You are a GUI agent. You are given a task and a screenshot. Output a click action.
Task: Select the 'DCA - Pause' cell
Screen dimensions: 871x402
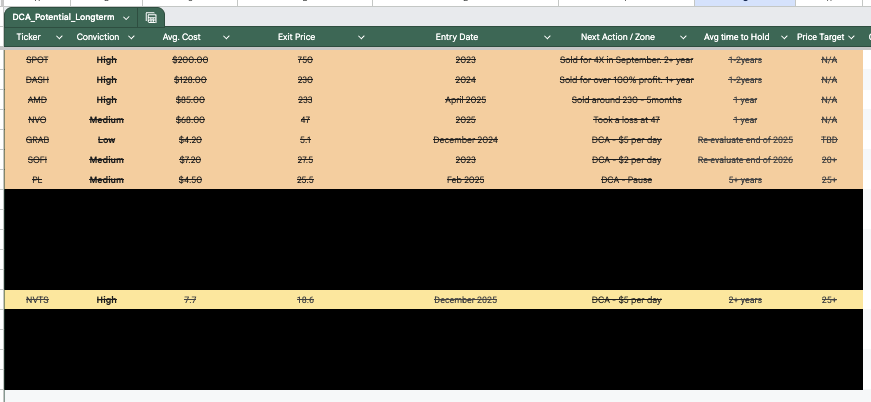coord(627,180)
